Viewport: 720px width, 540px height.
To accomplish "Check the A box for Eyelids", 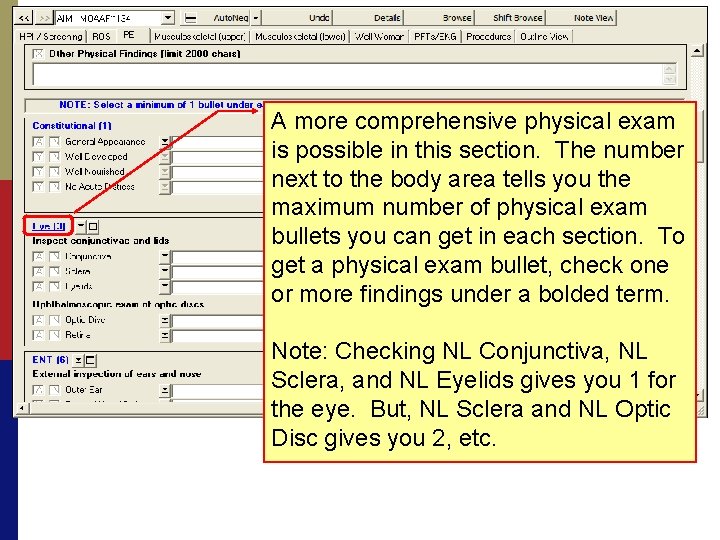I will (39, 287).
